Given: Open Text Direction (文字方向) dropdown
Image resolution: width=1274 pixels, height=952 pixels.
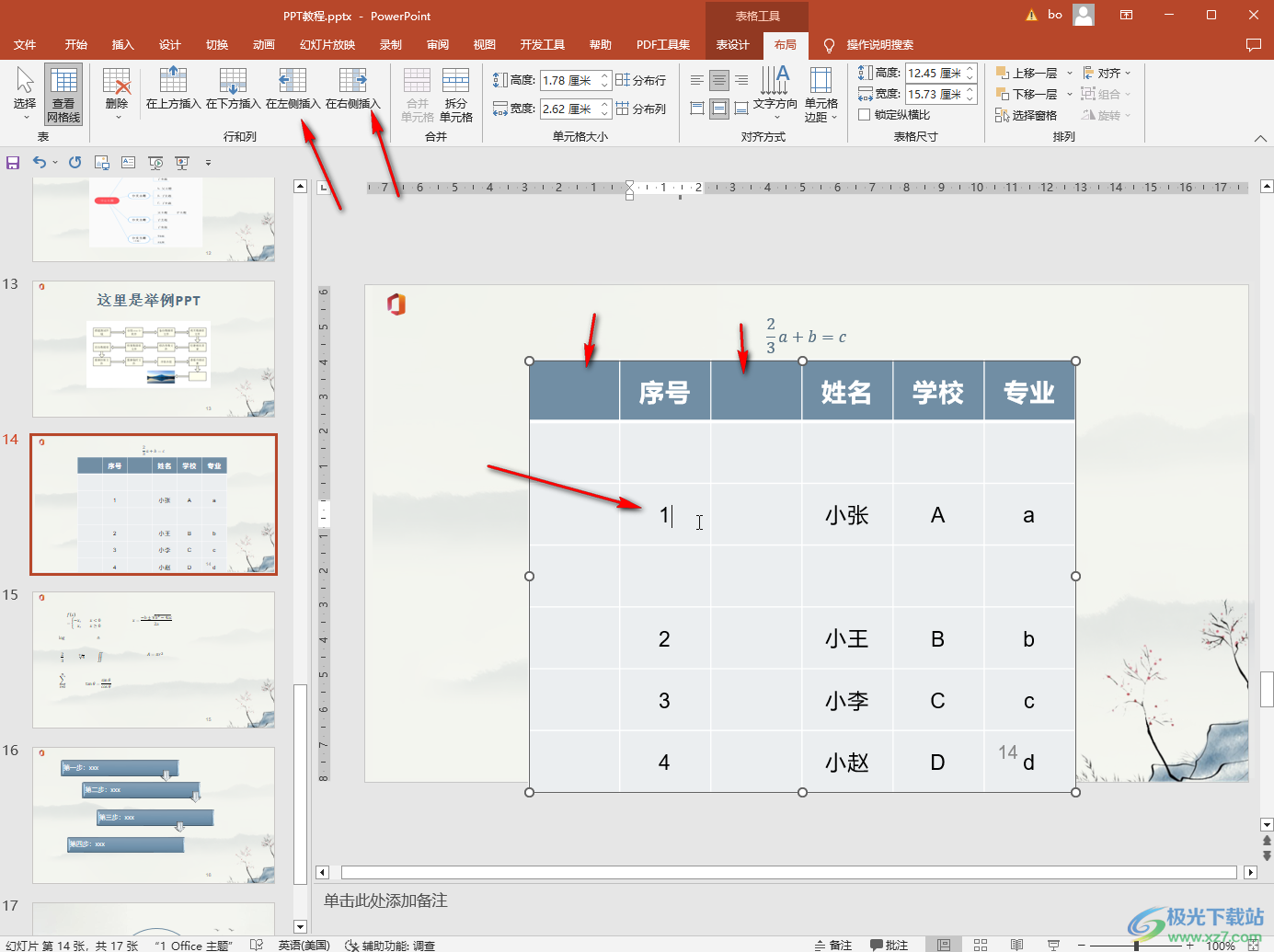Looking at the screenshot, I should (x=775, y=94).
